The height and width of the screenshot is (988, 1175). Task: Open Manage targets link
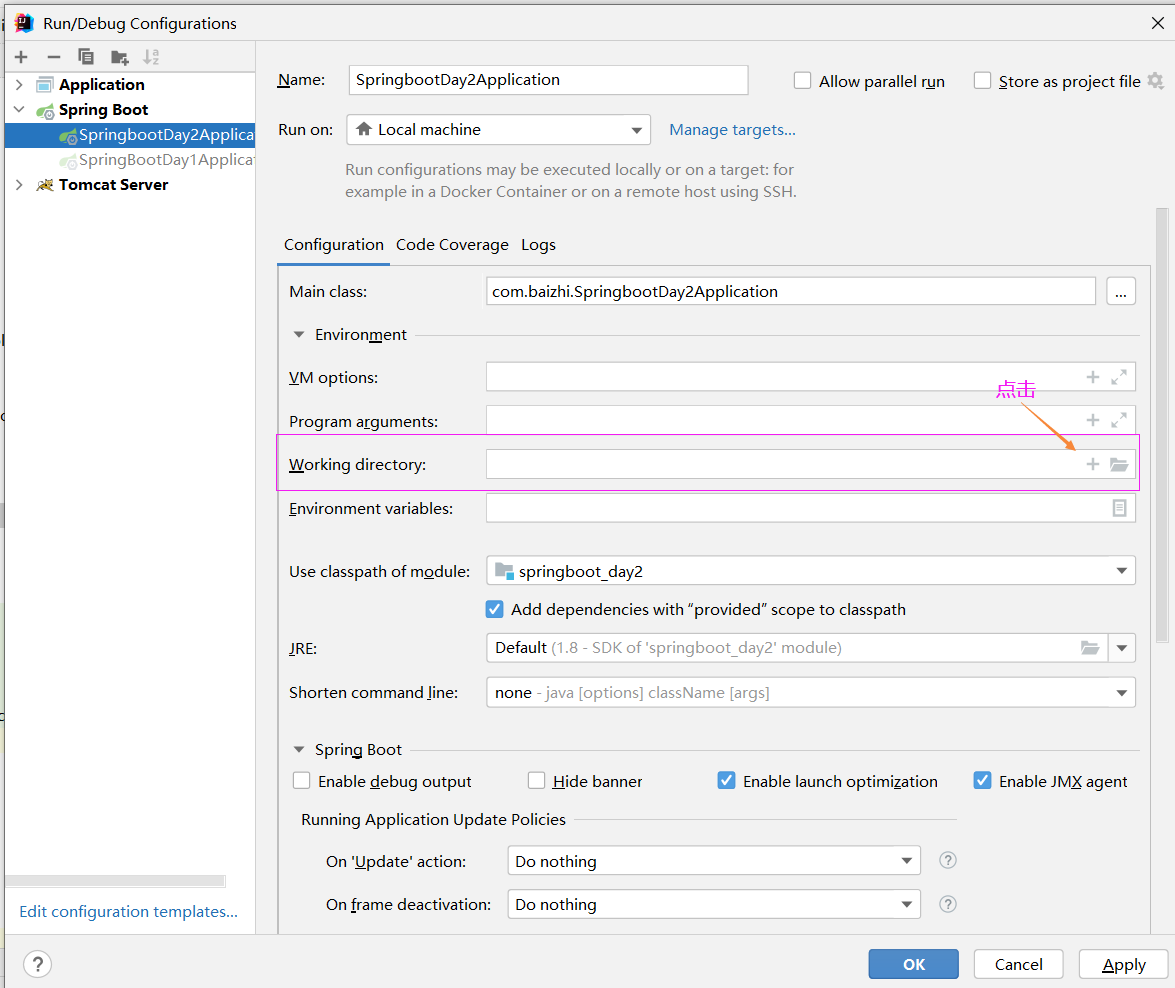click(732, 130)
